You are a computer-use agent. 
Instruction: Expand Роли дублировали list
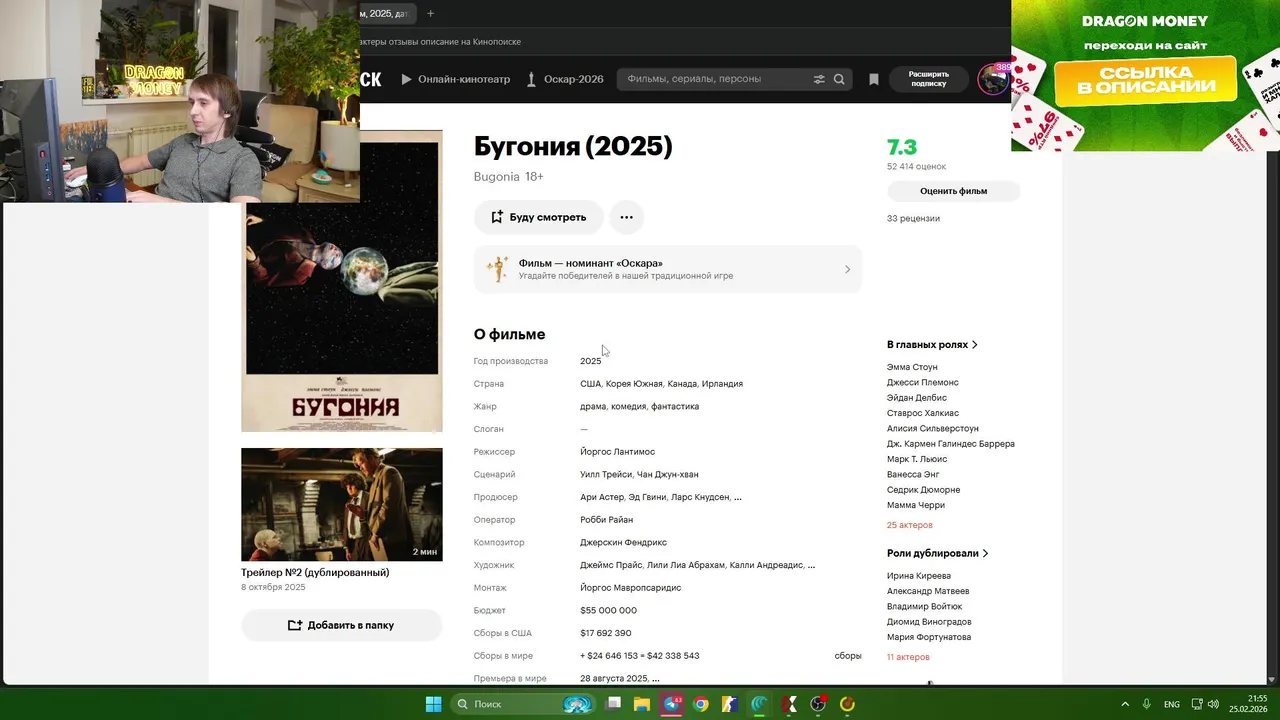937,553
